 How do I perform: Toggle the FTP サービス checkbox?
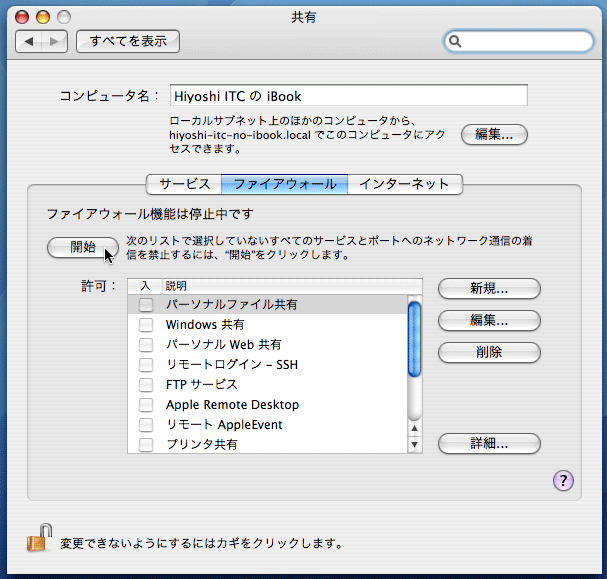tap(146, 385)
